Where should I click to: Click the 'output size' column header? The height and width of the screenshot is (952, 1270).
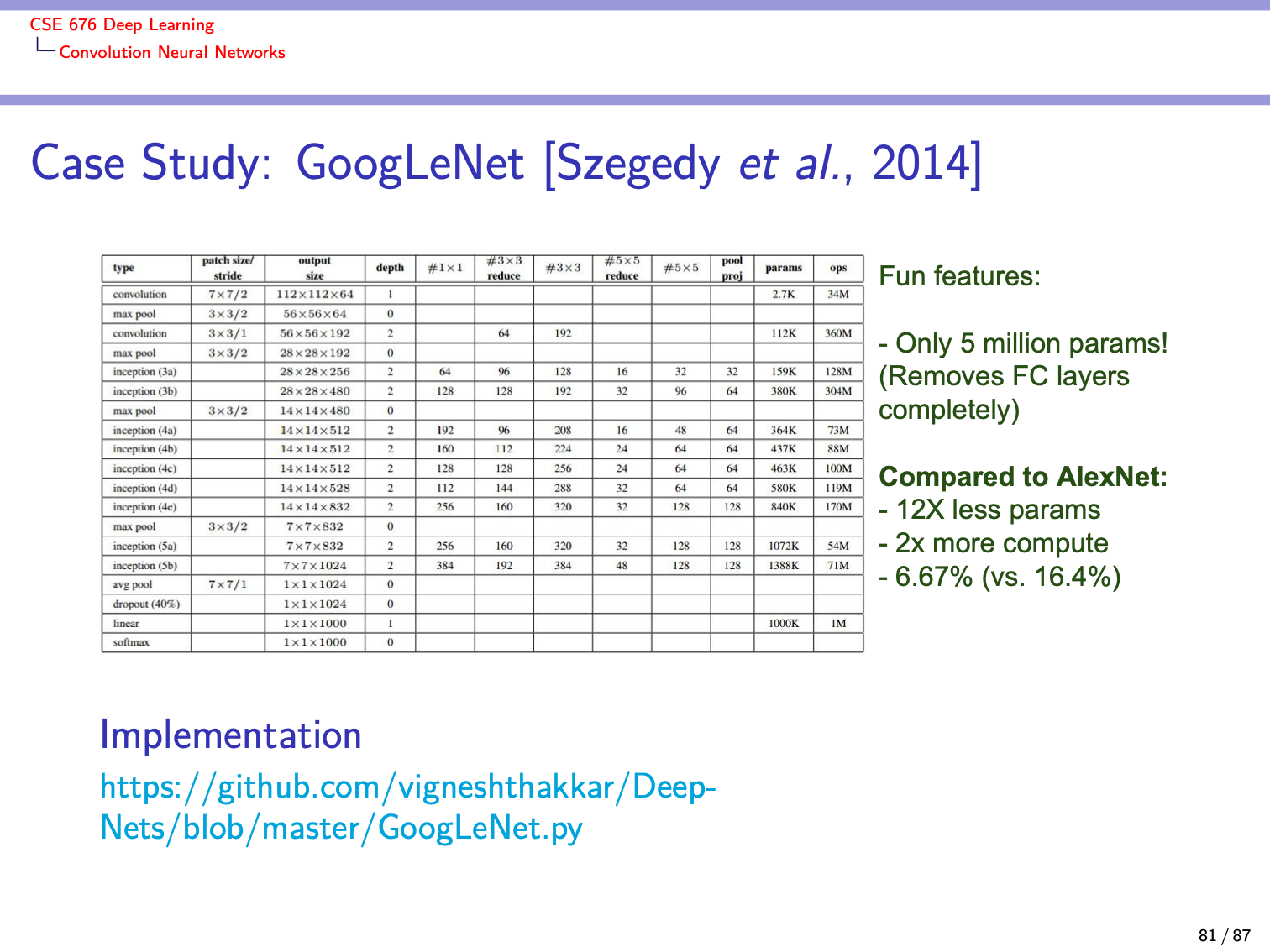[x=315, y=268]
